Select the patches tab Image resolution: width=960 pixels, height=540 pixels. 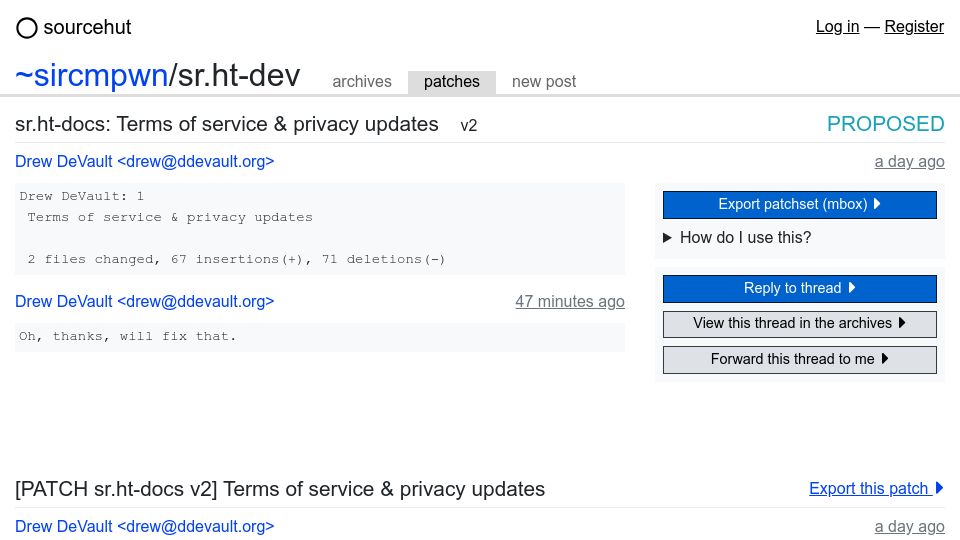coord(452,82)
